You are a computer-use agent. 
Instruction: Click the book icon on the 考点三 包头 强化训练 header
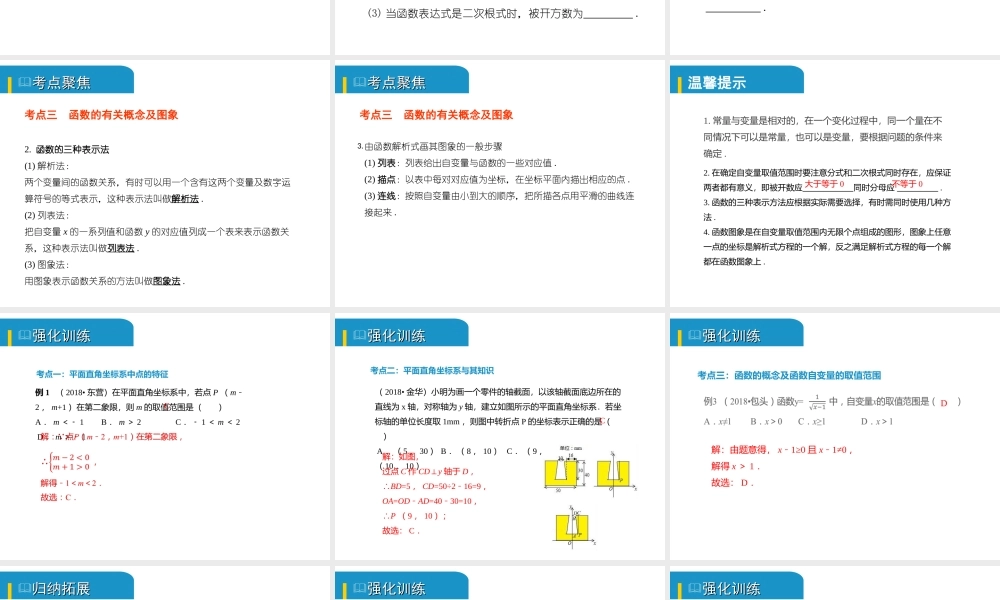point(695,335)
